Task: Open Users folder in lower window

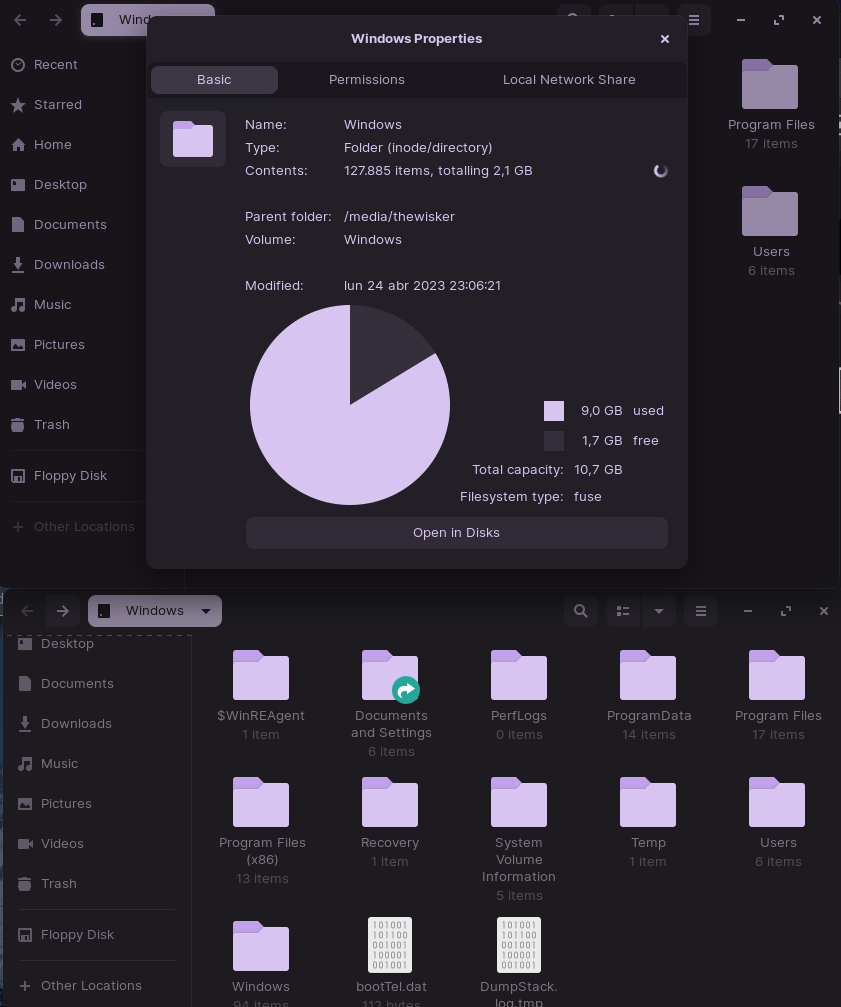Action: pyautogui.click(x=777, y=823)
